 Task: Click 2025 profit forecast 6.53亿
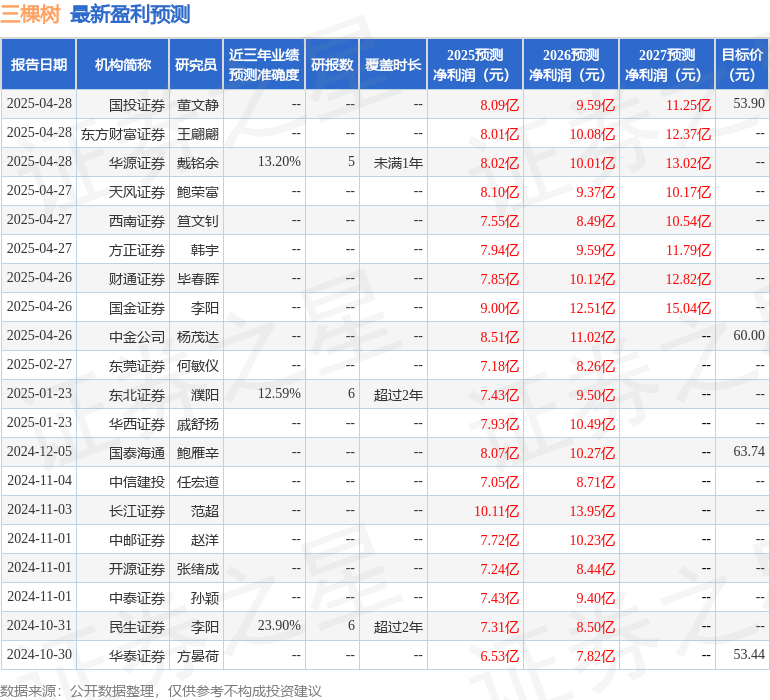pos(499,656)
